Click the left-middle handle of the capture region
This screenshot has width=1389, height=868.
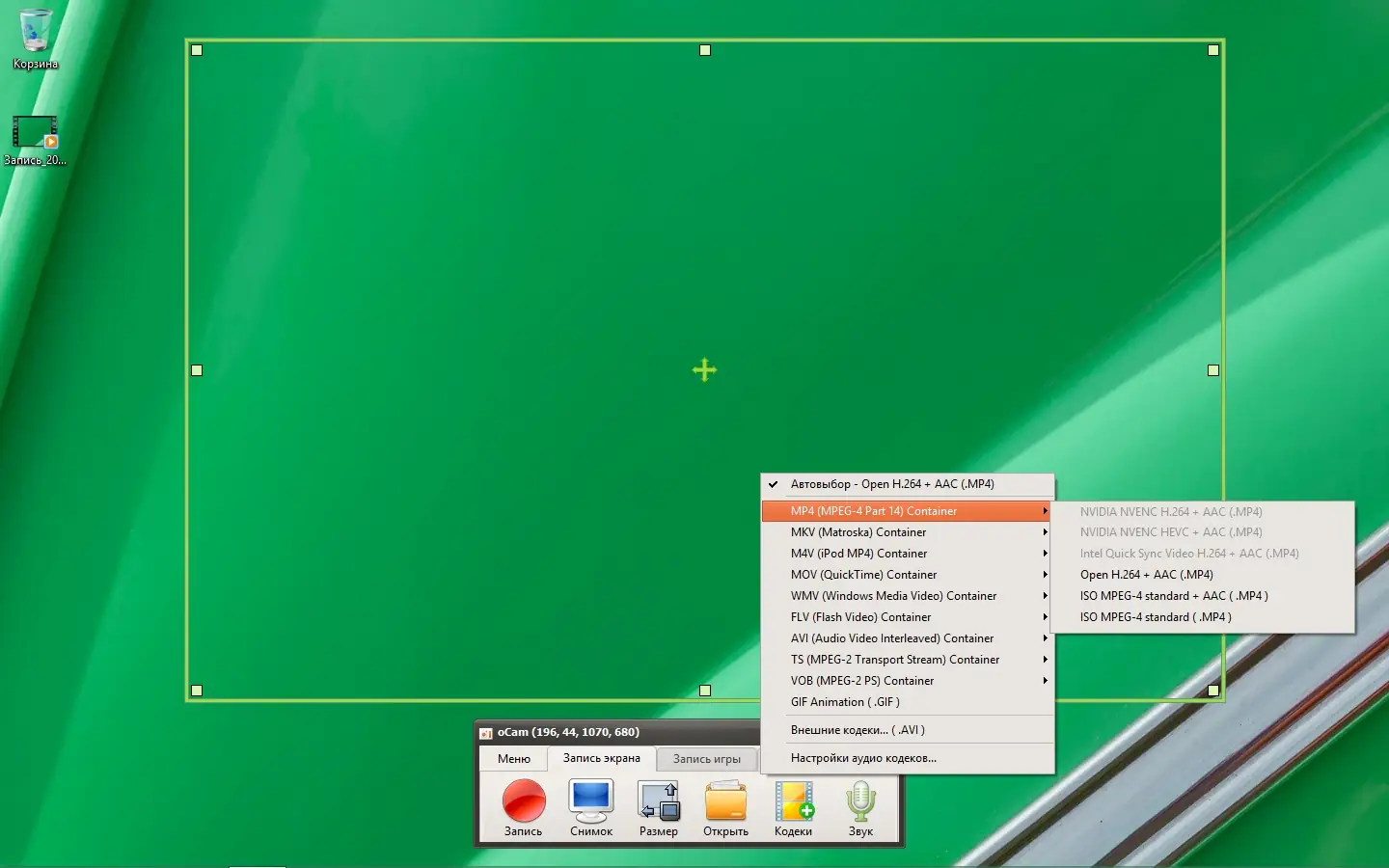(x=197, y=370)
